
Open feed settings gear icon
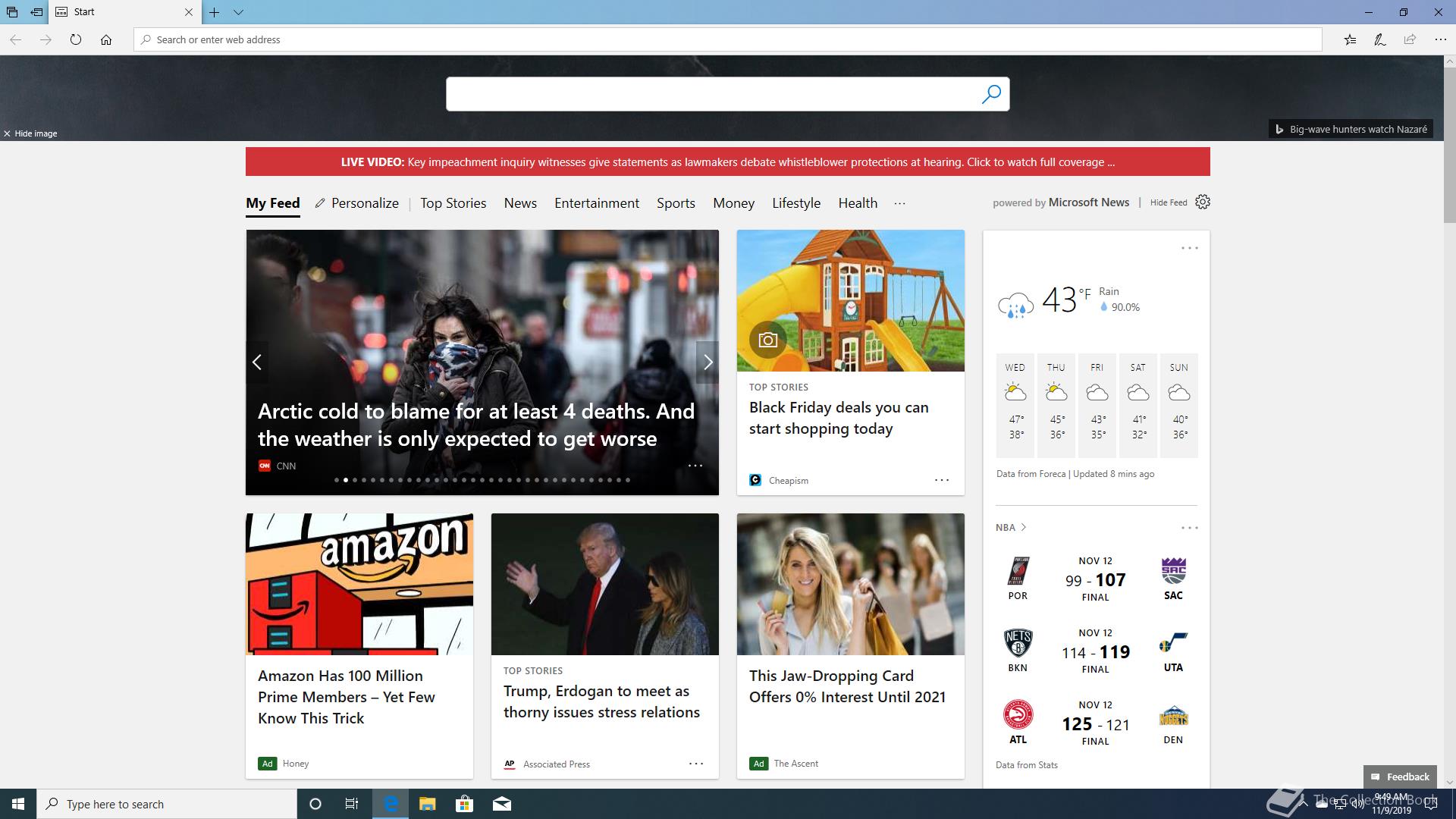[1203, 202]
